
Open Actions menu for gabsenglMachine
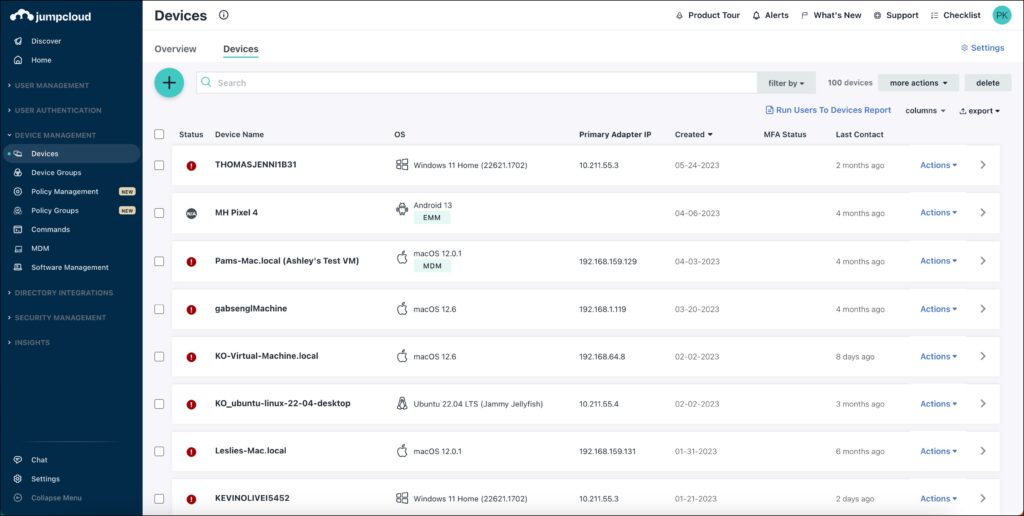938,309
